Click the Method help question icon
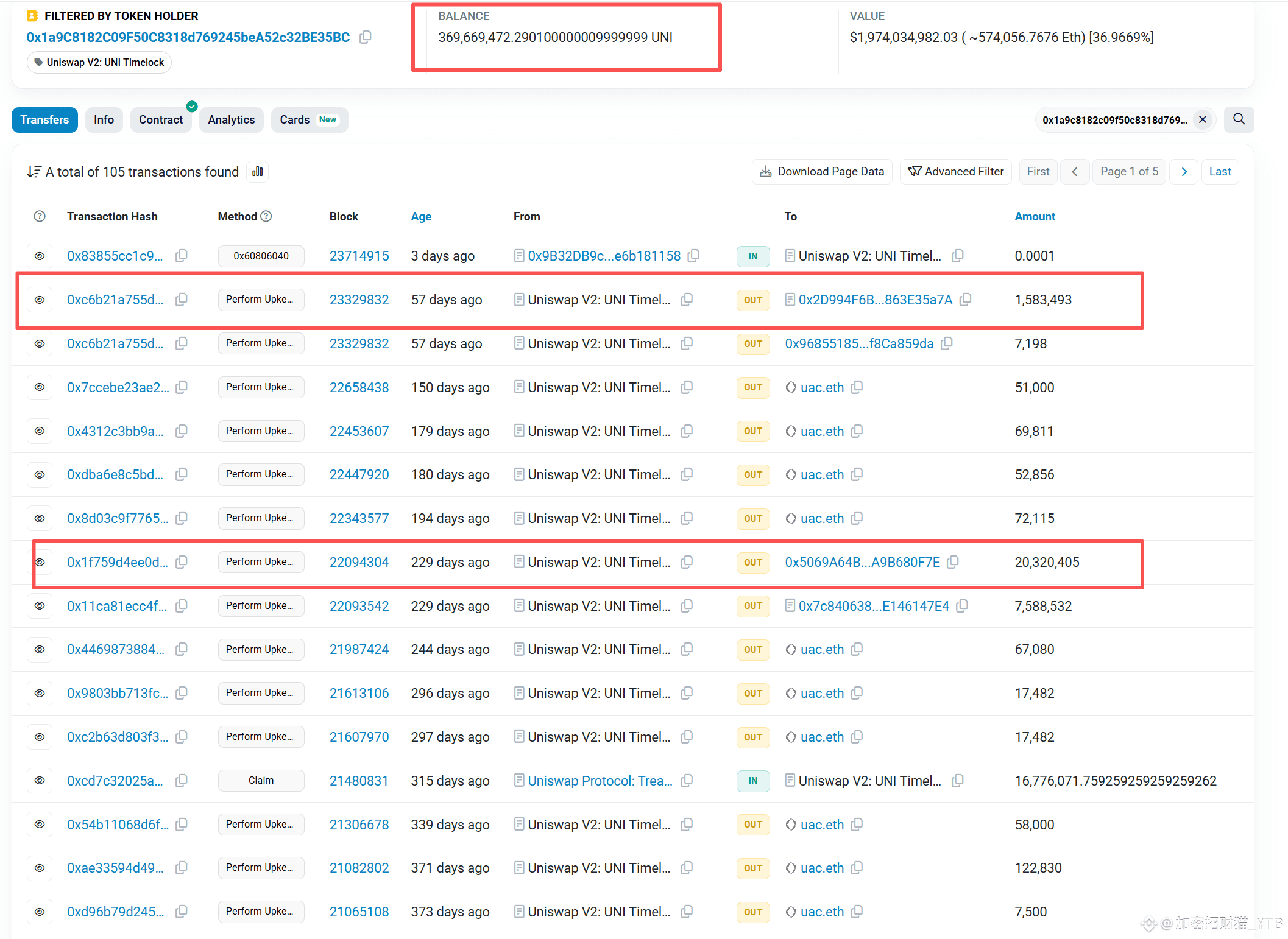1288x939 pixels. pos(266,216)
